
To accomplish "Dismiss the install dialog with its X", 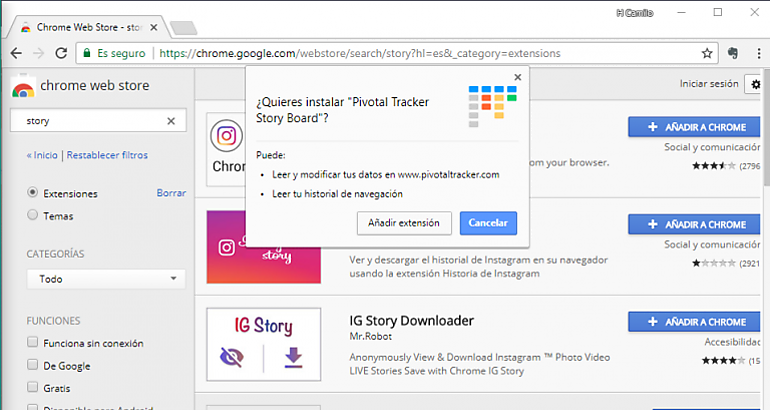I will pos(518,77).
